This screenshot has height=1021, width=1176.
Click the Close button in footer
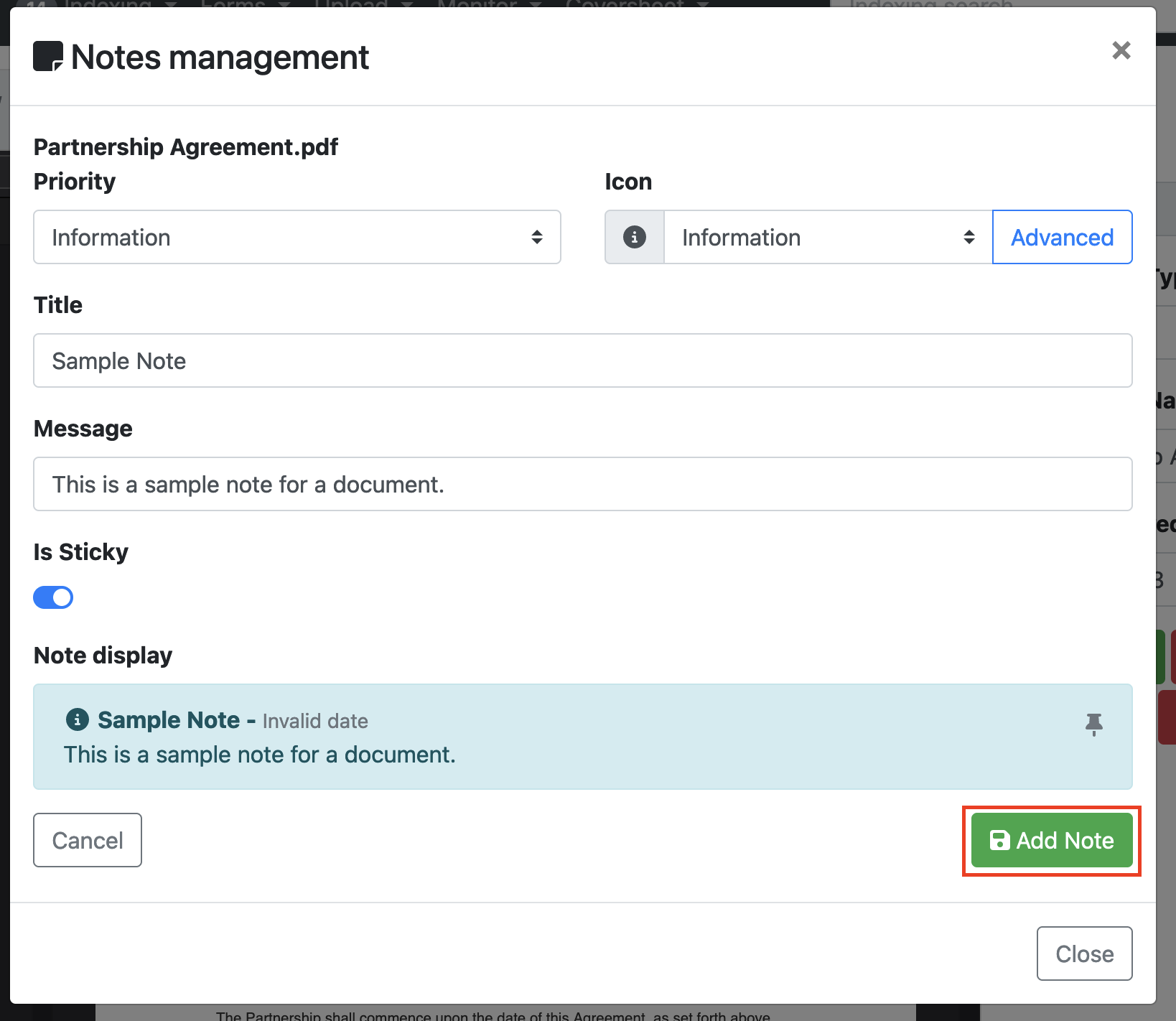point(1083,954)
